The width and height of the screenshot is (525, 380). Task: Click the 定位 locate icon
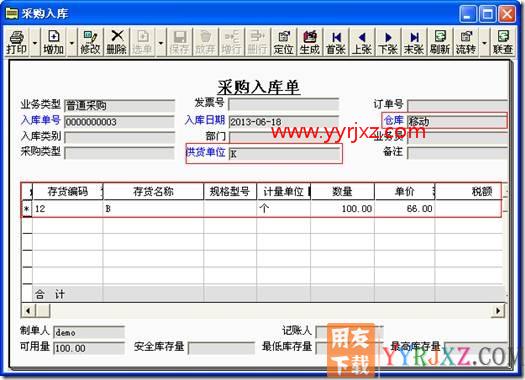coord(284,42)
